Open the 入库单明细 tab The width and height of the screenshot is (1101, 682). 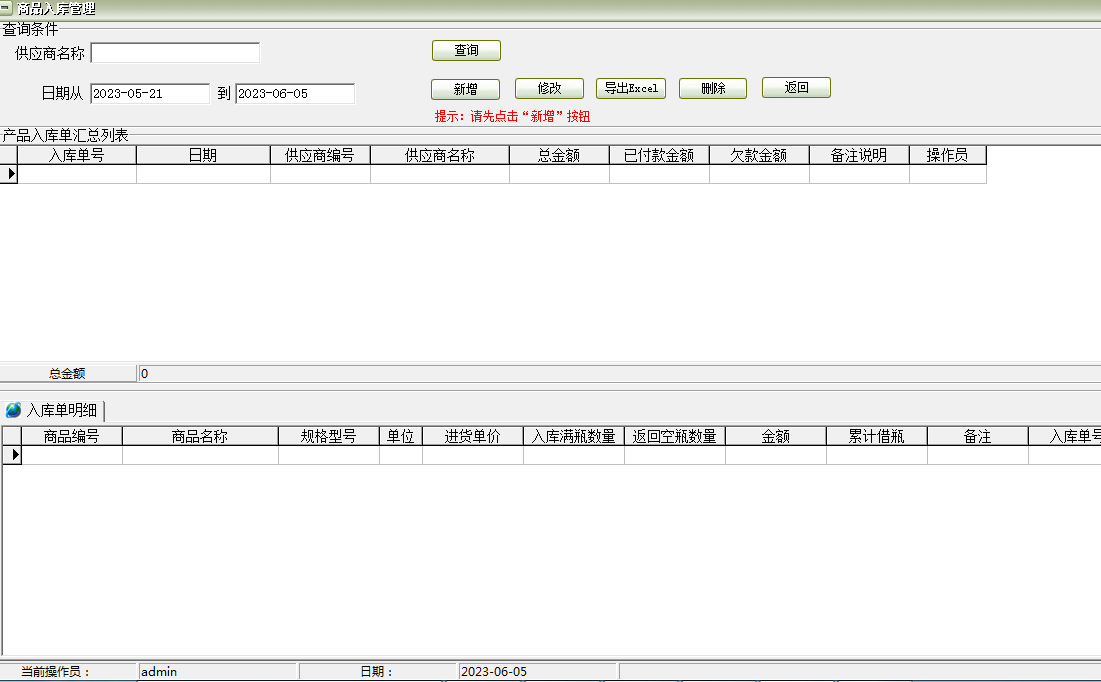pos(53,410)
